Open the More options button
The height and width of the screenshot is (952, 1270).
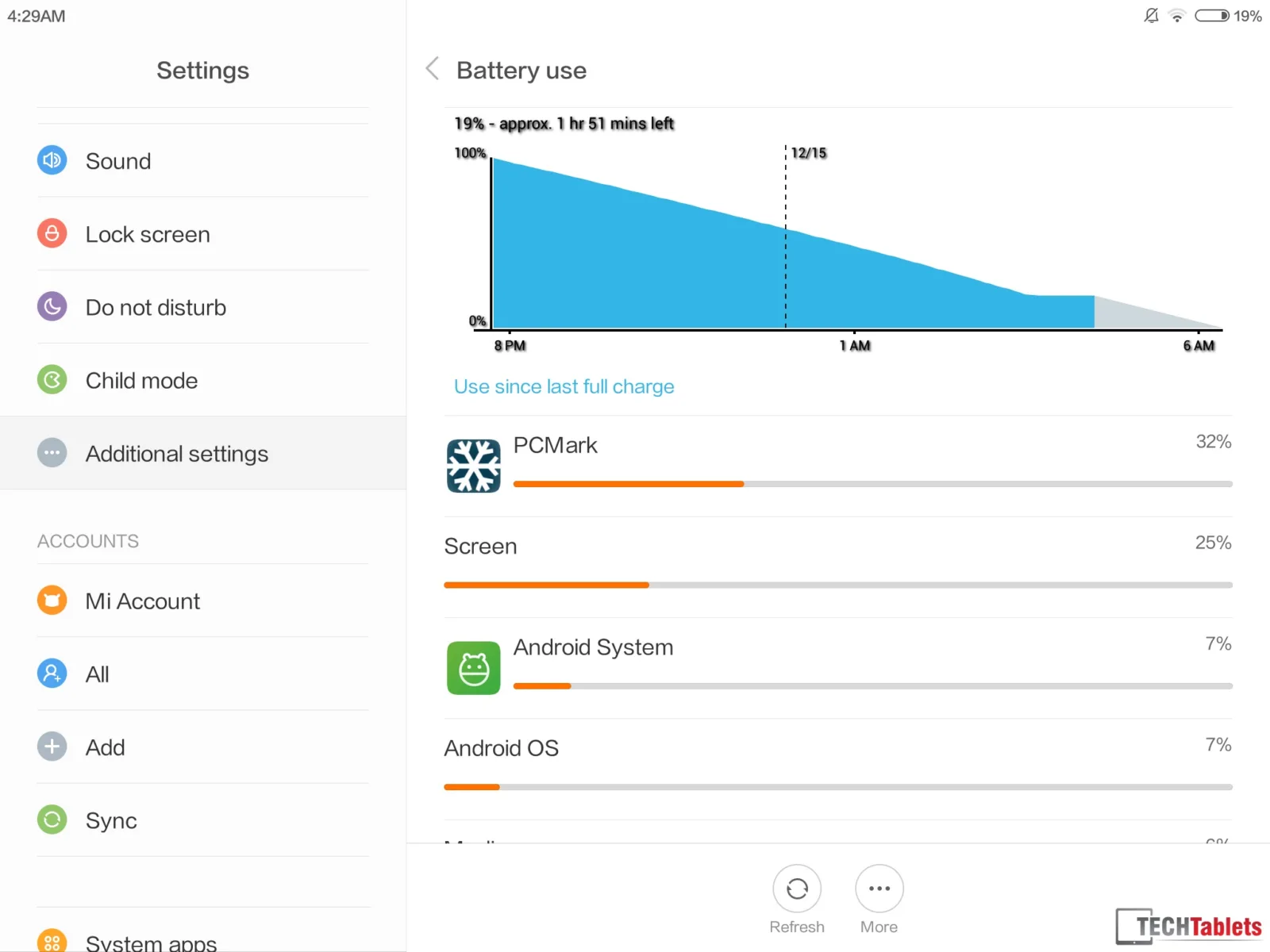point(879,889)
